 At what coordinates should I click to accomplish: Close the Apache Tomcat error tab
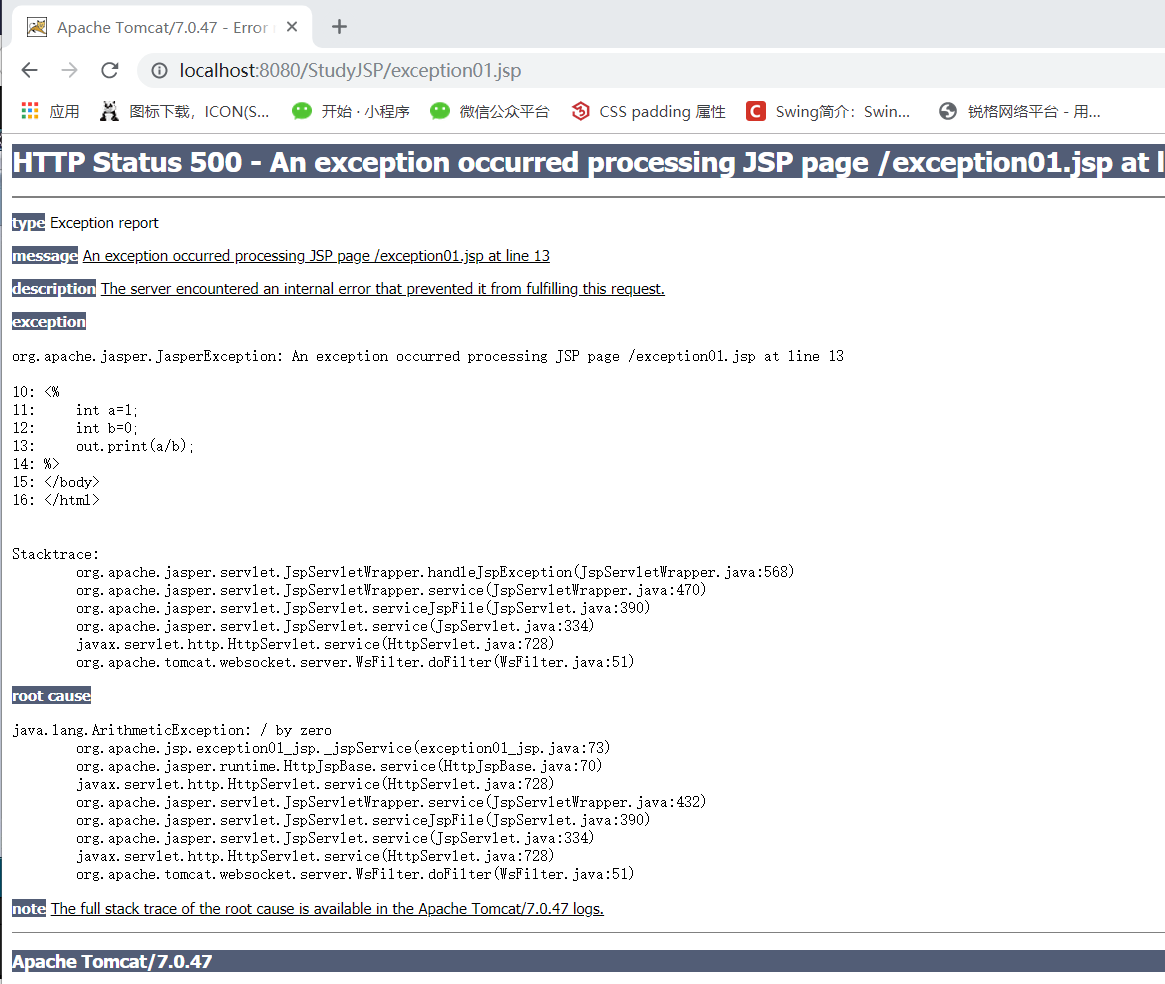[292, 27]
